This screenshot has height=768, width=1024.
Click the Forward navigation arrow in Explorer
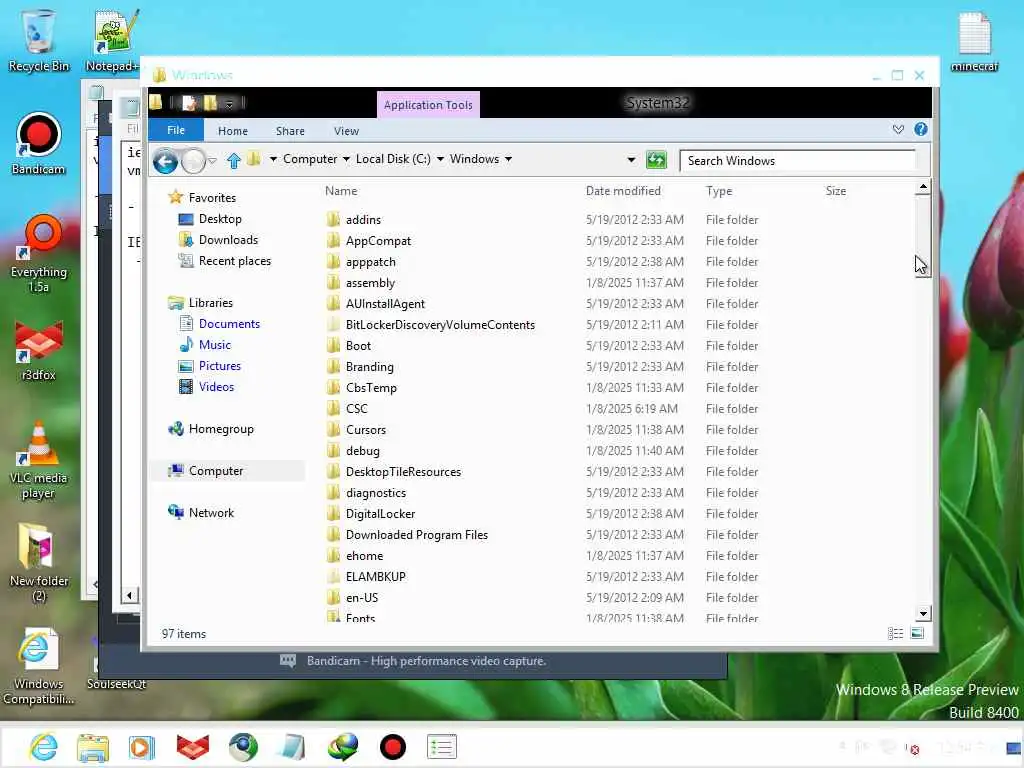click(x=193, y=161)
